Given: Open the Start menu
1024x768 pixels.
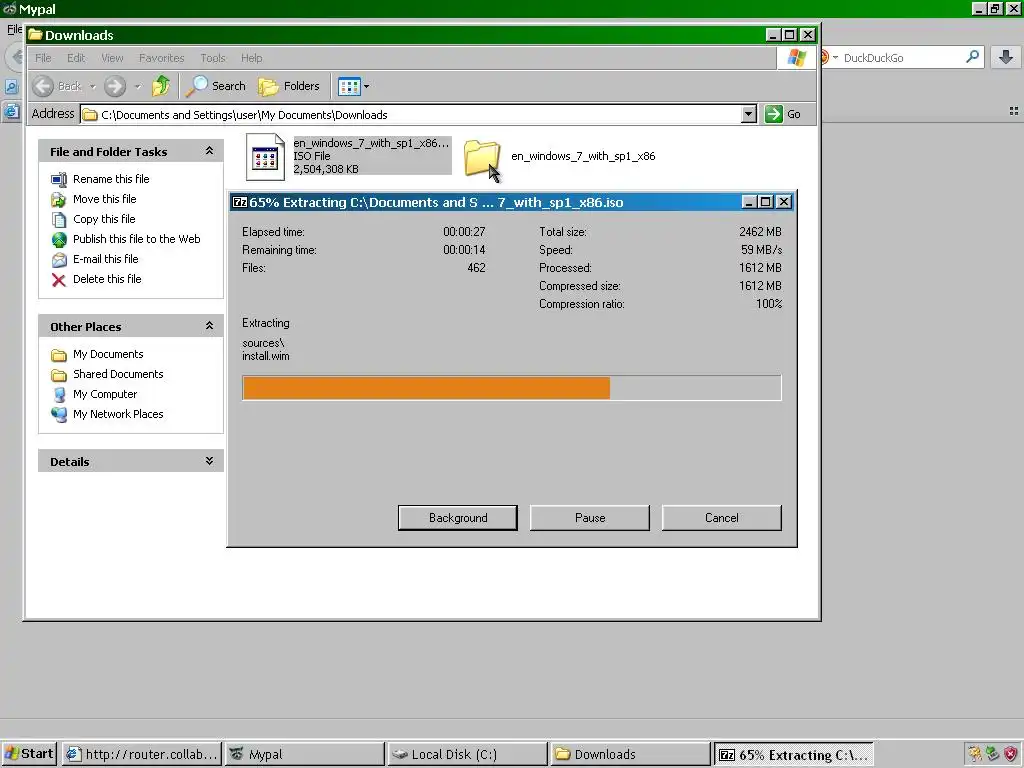Looking at the screenshot, I should 29,754.
